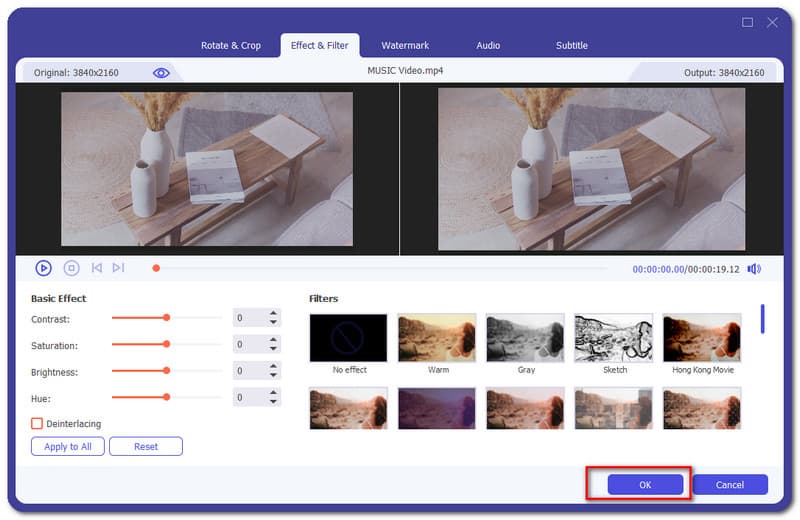
Task: Select the Effect & Filter tab
Action: tap(319, 45)
